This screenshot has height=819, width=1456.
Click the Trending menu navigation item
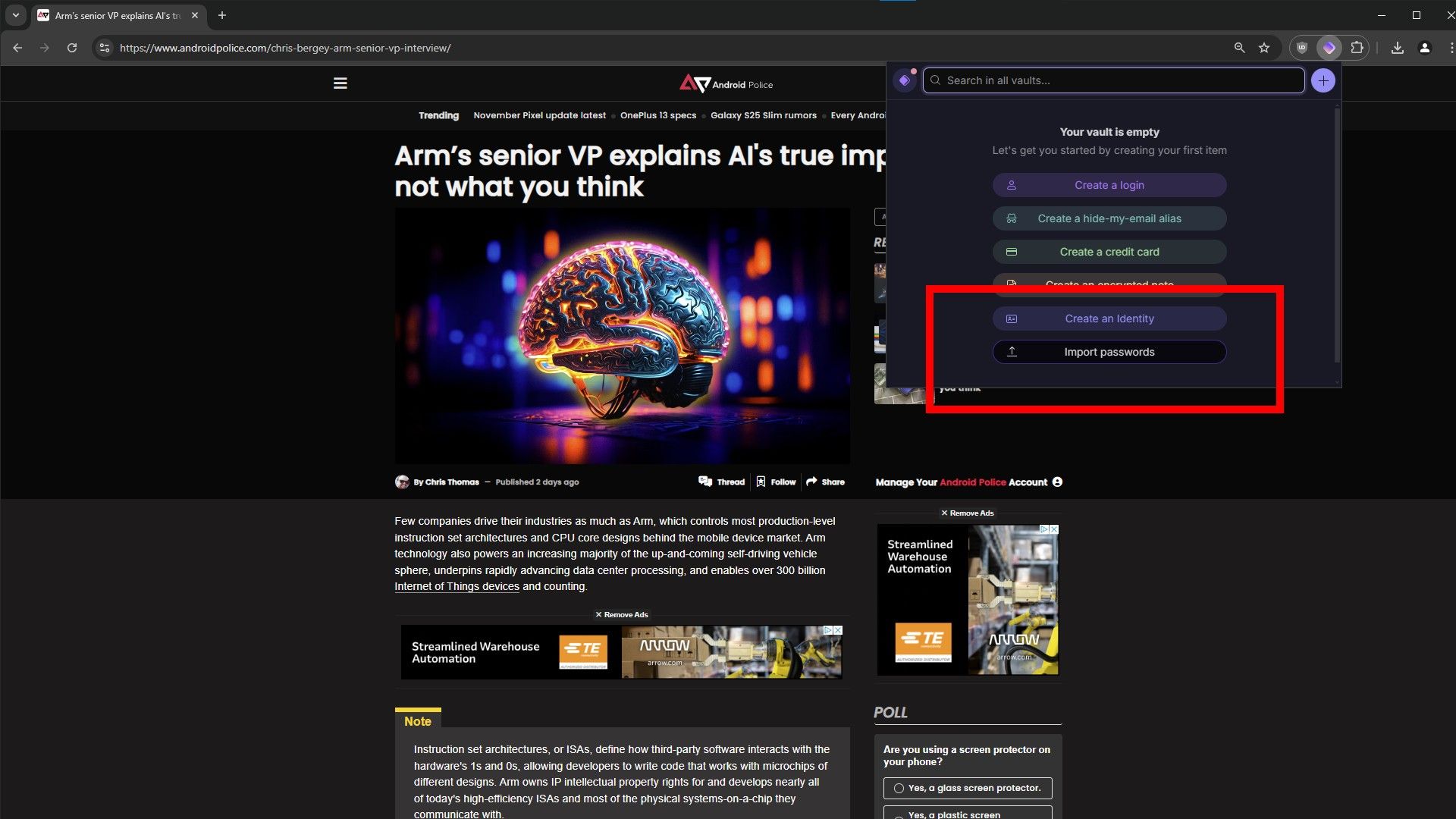[439, 115]
